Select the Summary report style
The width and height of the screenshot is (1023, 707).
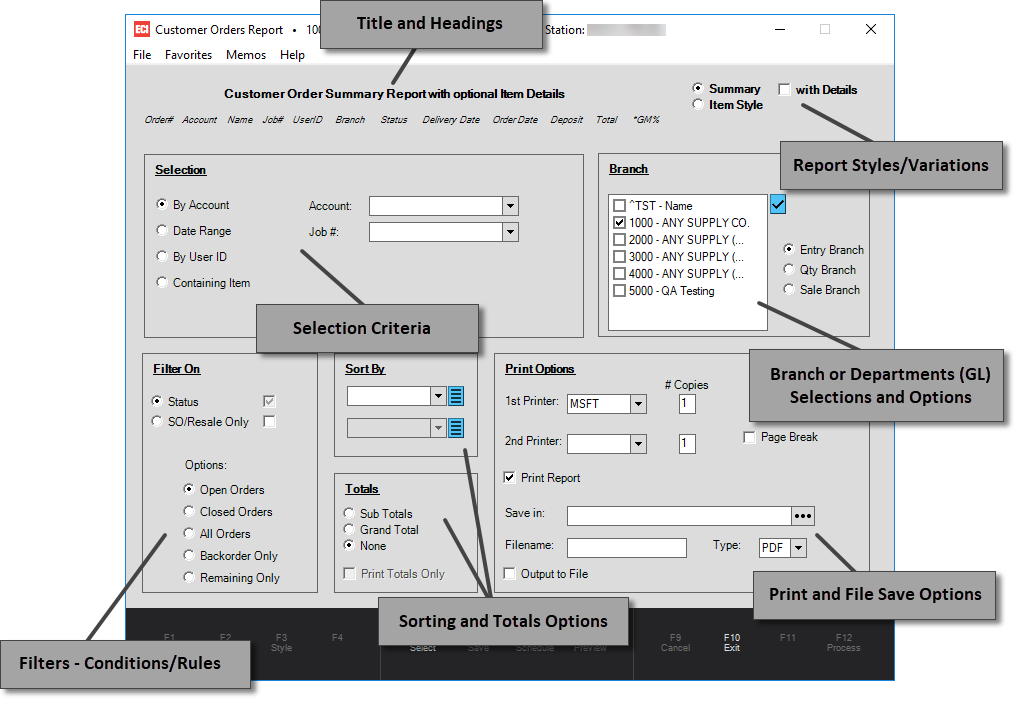click(698, 88)
